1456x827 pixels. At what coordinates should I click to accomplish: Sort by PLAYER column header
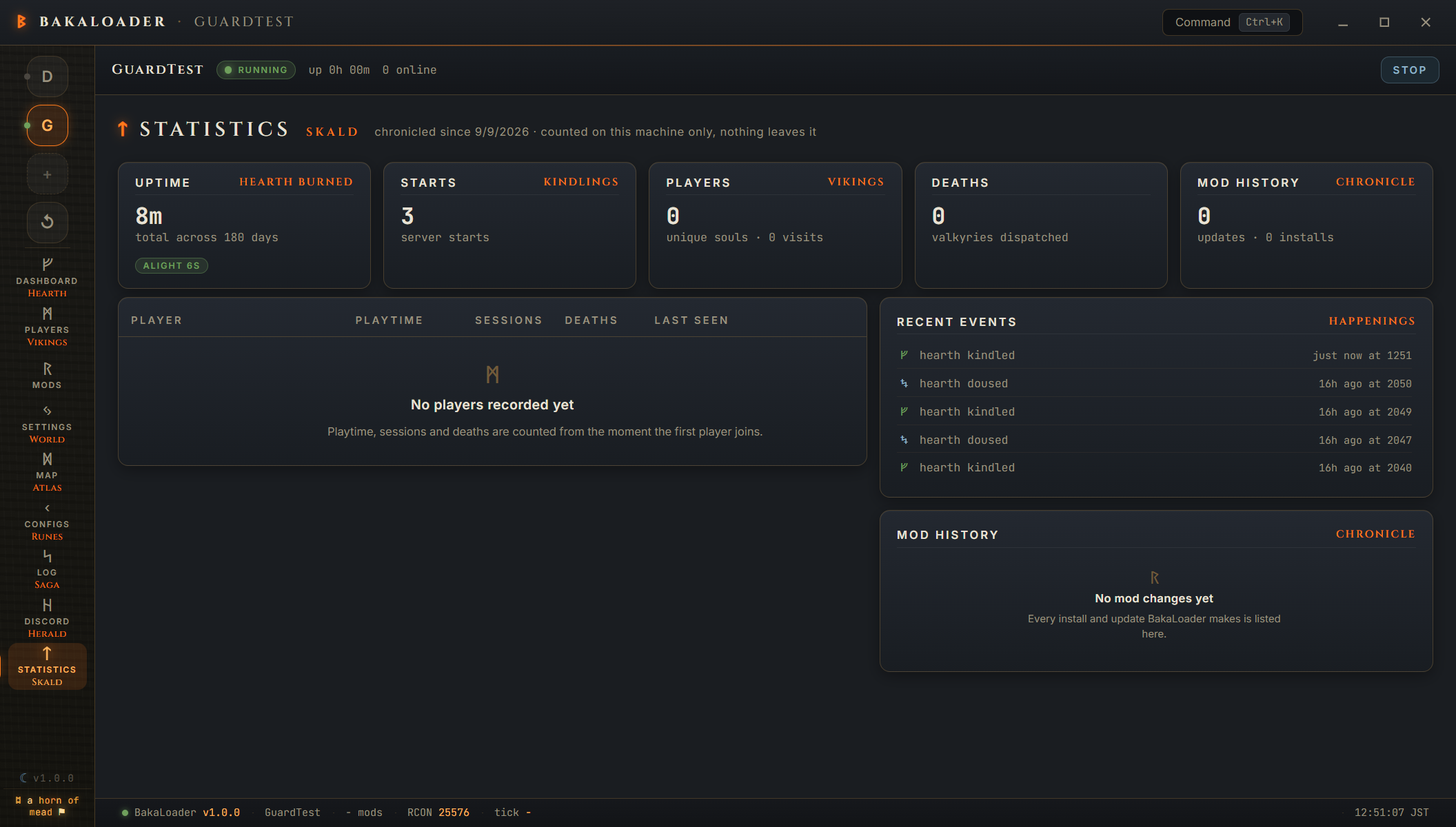pos(156,320)
